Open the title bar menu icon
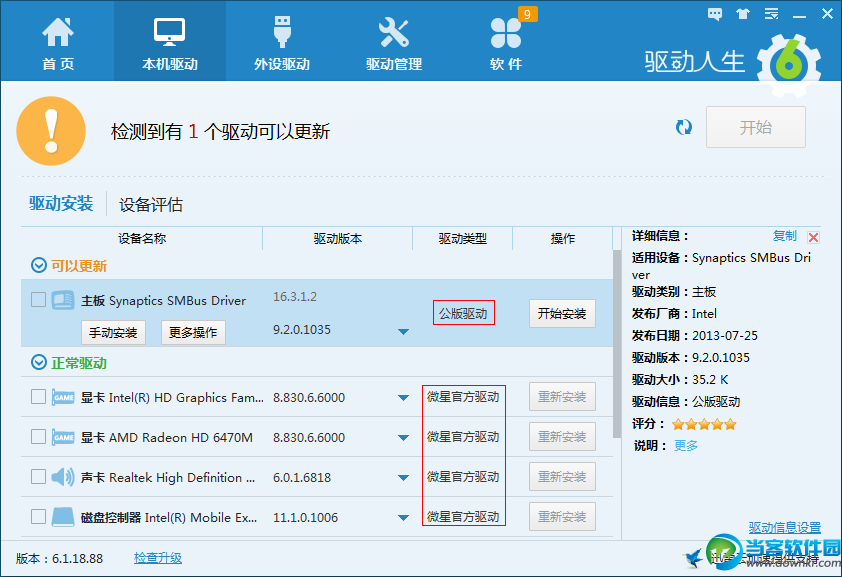The width and height of the screenshot is (842, 577). (771, 14)
